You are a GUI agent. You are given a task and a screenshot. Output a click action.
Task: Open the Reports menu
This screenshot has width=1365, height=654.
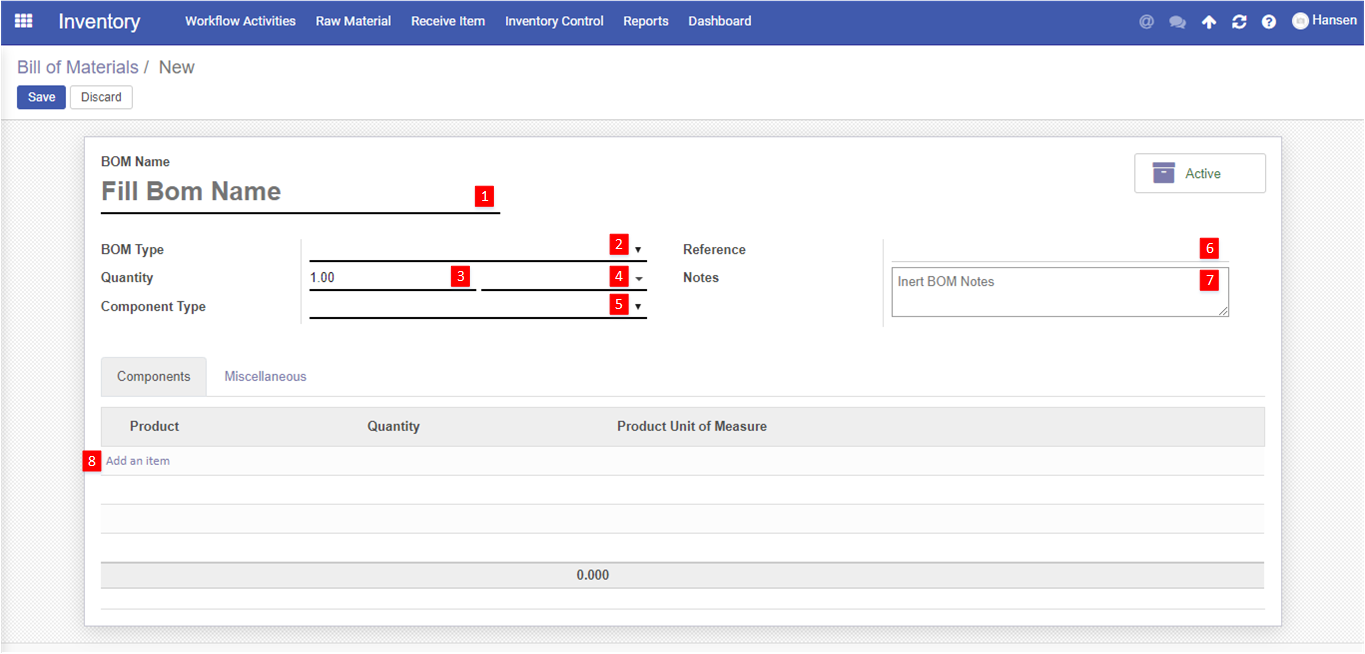coord(645,21)
